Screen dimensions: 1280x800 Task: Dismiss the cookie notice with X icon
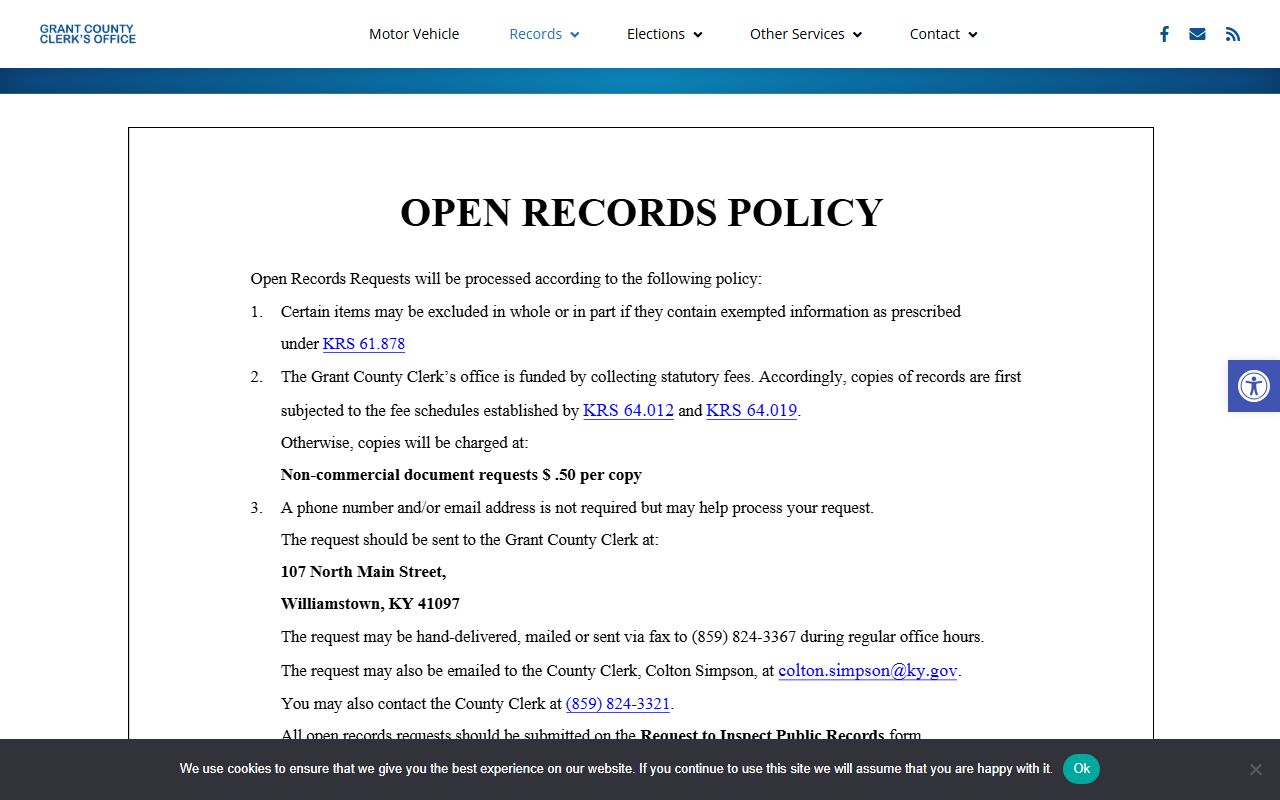tap(1256, 769)
